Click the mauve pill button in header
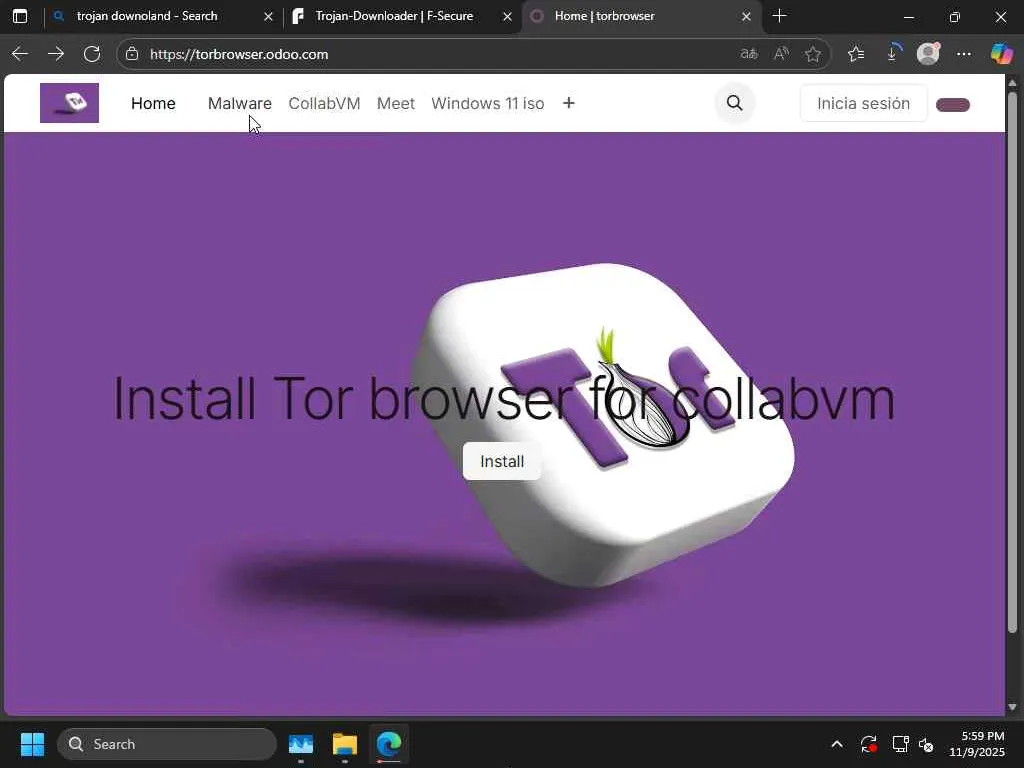Screen dimensions: 1024x768 pyautogui.click(x=953, y=104)
